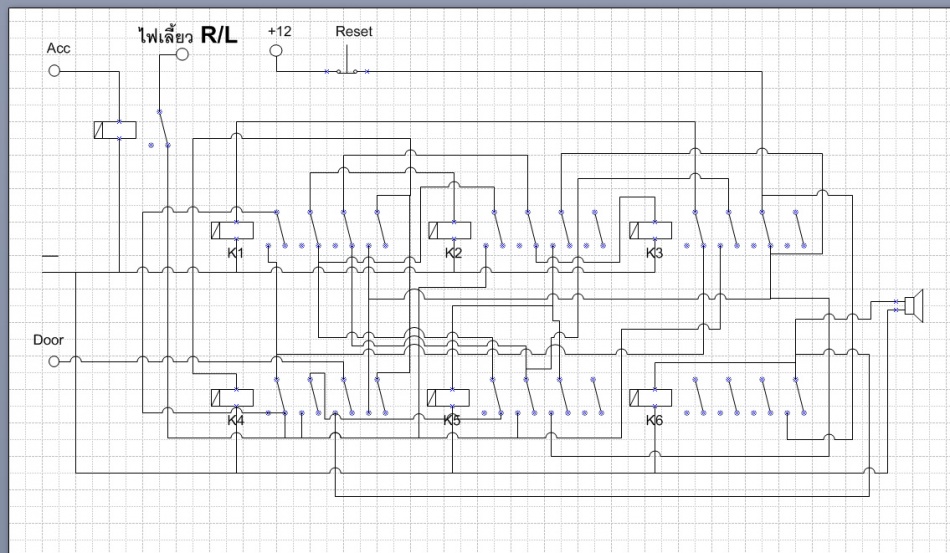Select the +12 text label

(280, 32)
